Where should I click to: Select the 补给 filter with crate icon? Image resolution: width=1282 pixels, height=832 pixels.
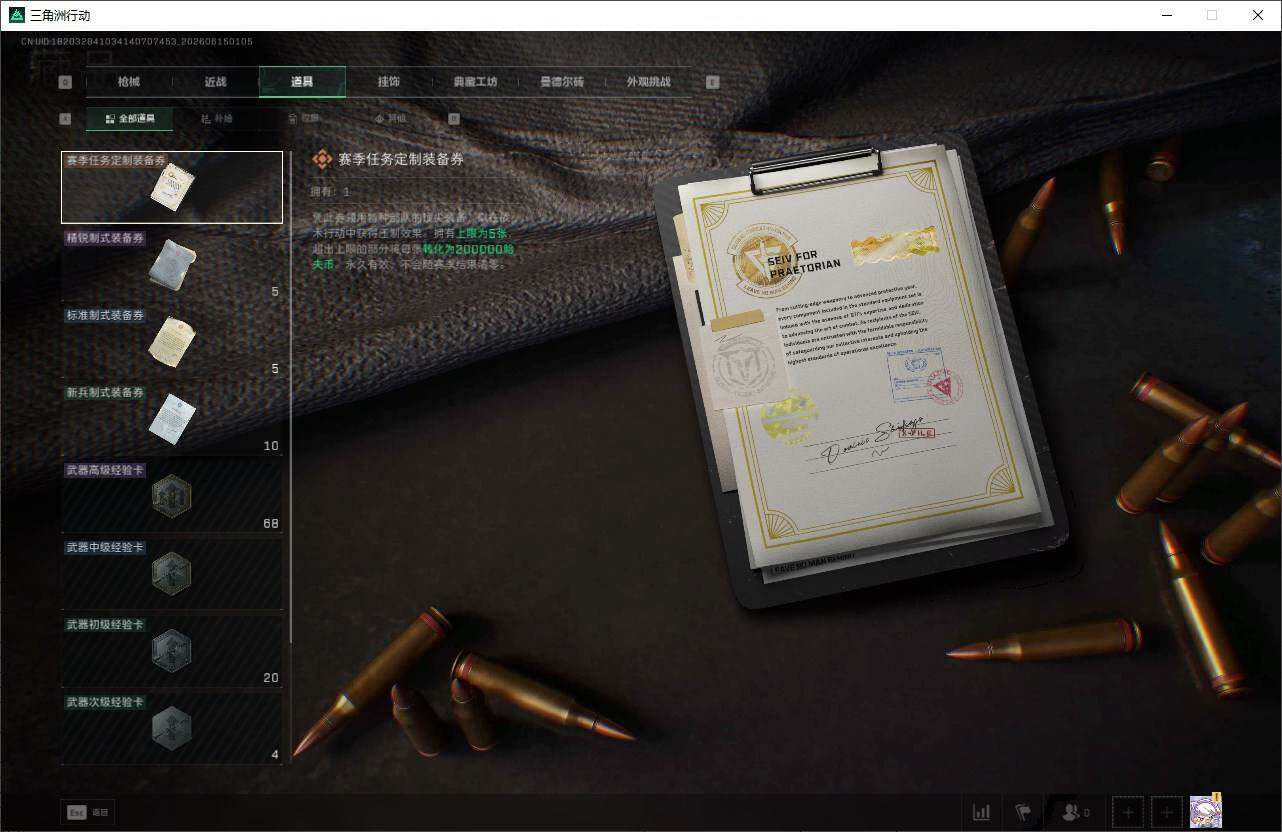point(216,118)
